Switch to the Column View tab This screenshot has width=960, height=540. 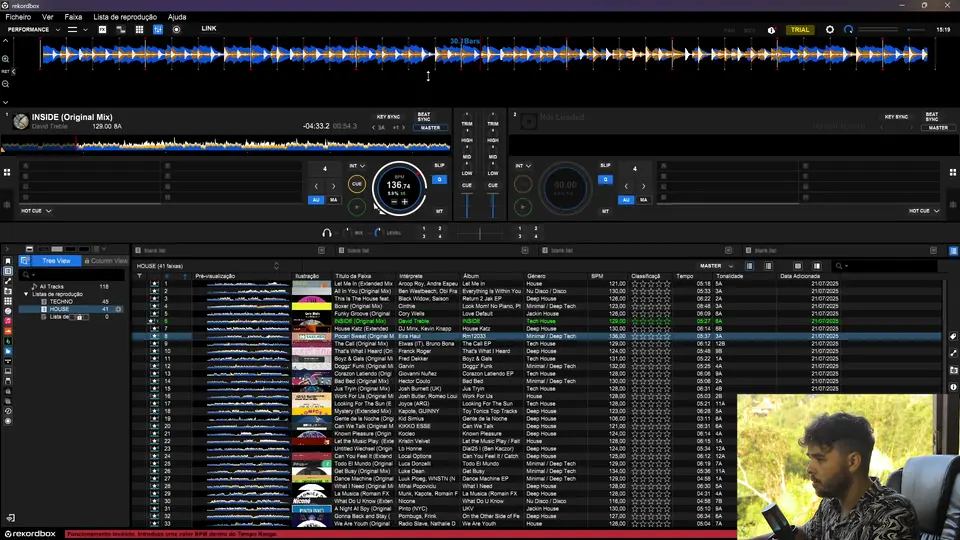tap(106, 261)
